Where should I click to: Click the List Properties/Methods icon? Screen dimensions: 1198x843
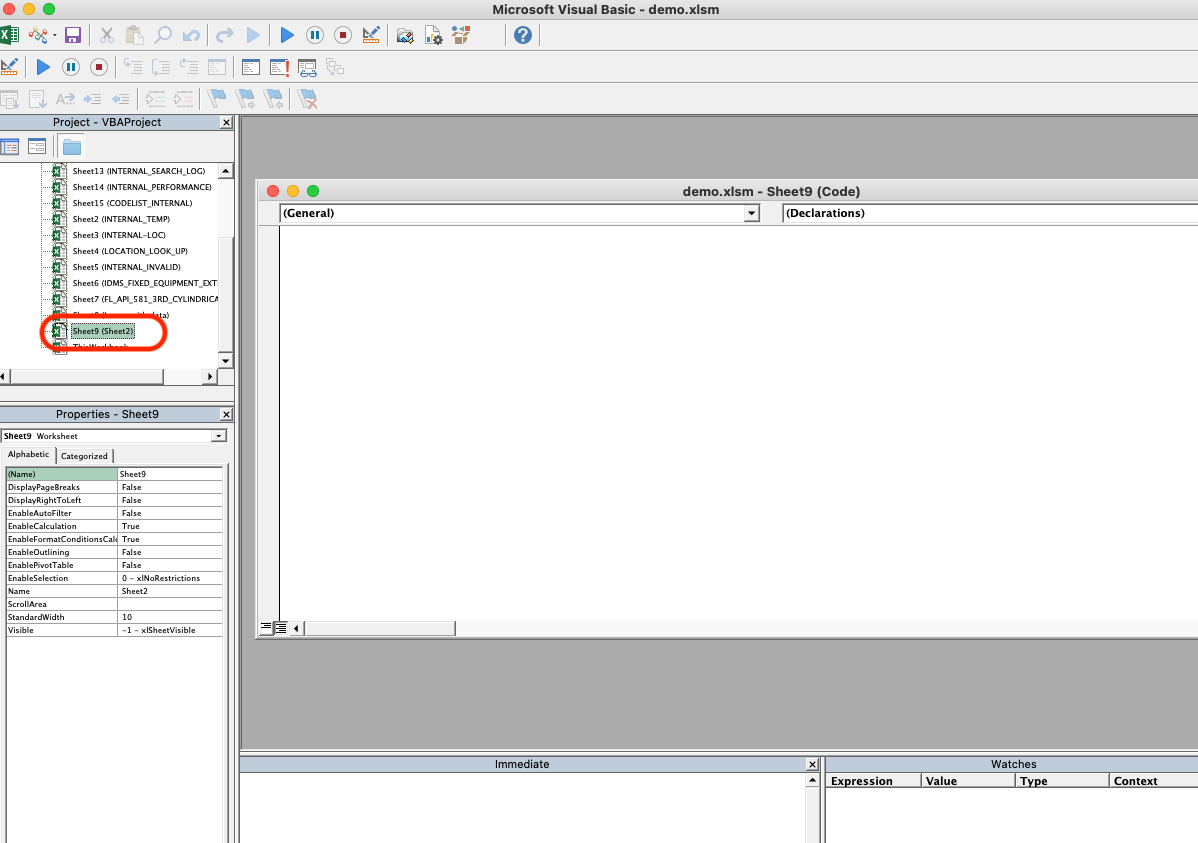[x=9, y=99]
